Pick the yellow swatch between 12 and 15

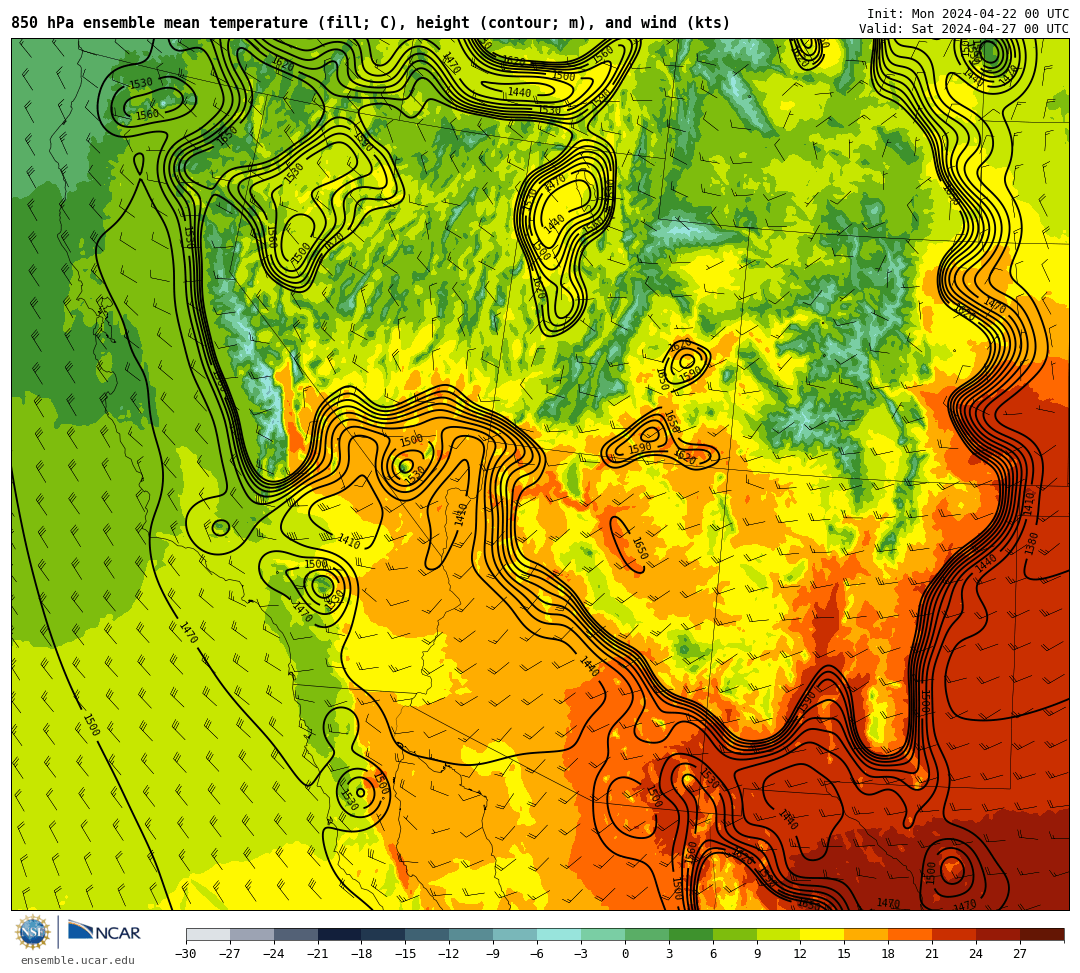[x=823, y=934]
